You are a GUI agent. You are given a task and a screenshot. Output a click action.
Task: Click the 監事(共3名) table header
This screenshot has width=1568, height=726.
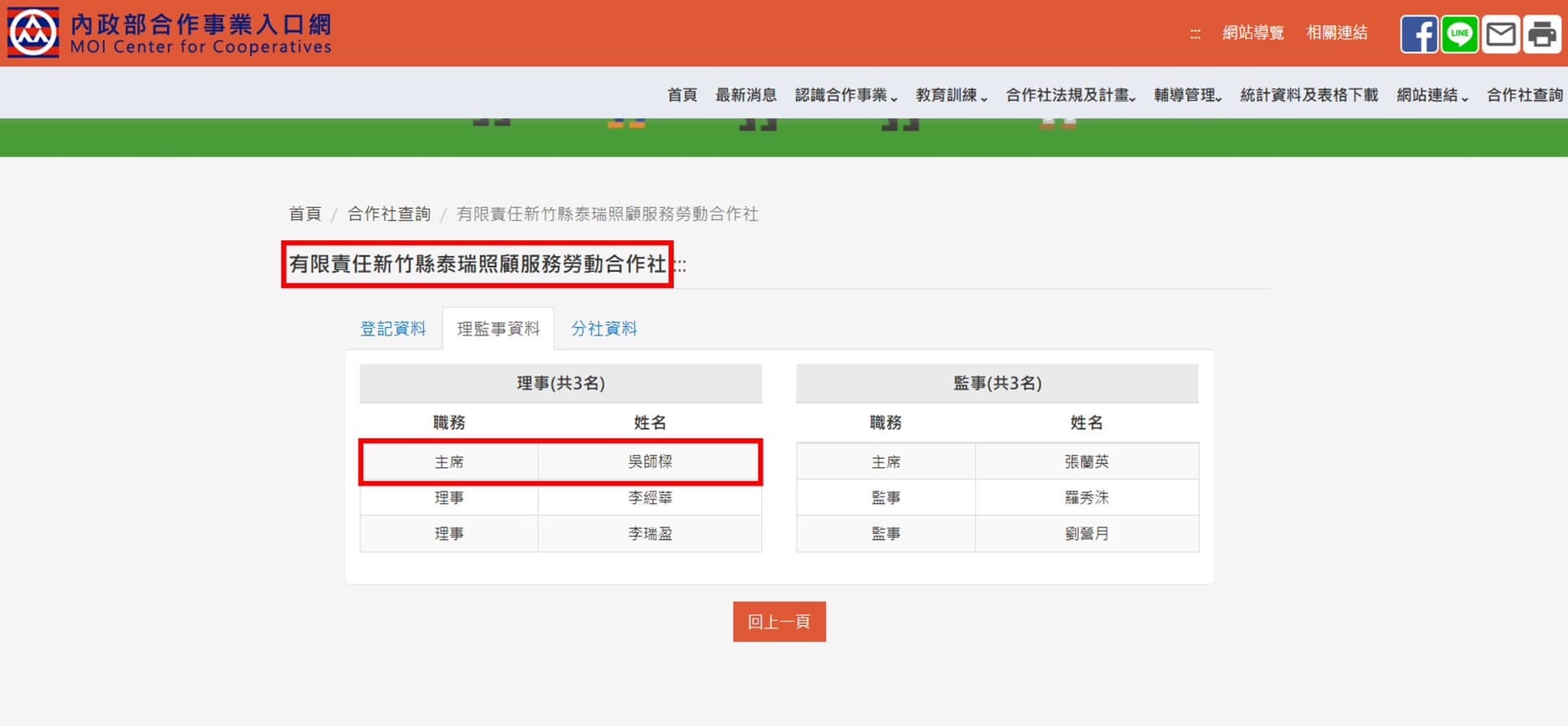point(997,383)
